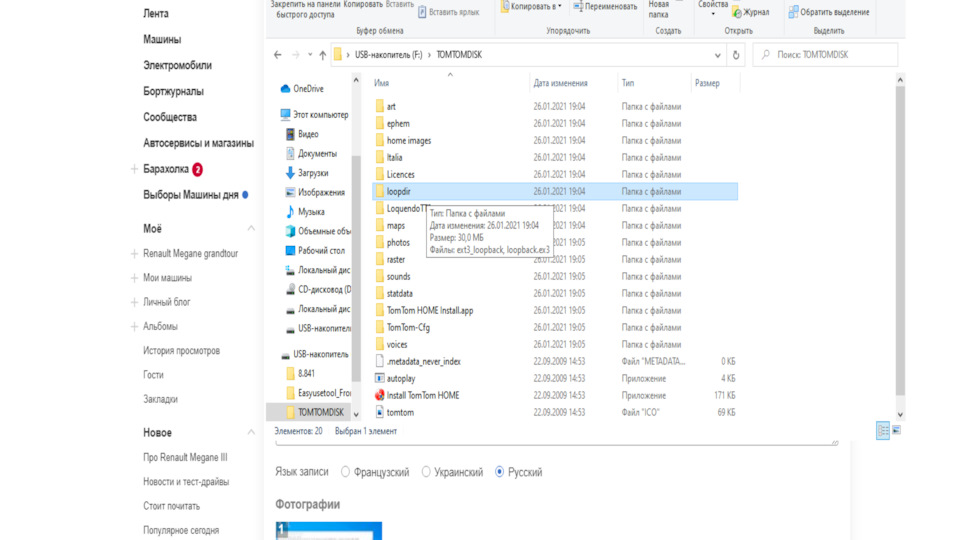The height and width of the screenshot is (540, 960).
Task: Open the OneDrive item in navigation pane
Action: point(302,89)
